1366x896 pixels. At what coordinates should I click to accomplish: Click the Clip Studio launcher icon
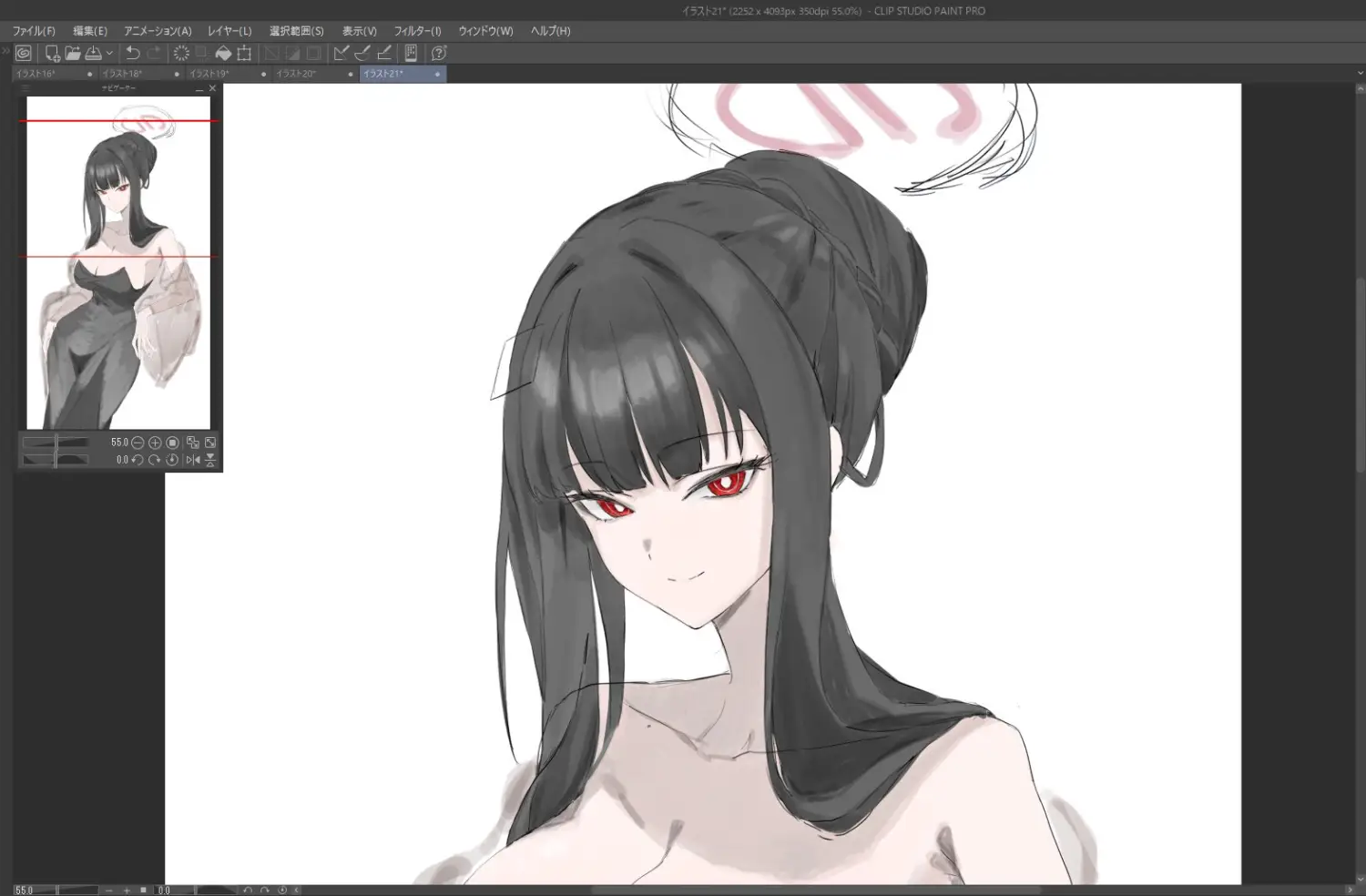(x=24, y=54)
